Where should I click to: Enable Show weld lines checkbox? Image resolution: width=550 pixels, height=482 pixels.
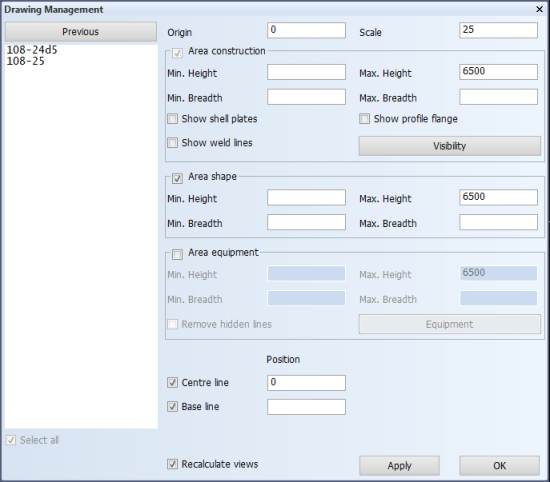172,142
